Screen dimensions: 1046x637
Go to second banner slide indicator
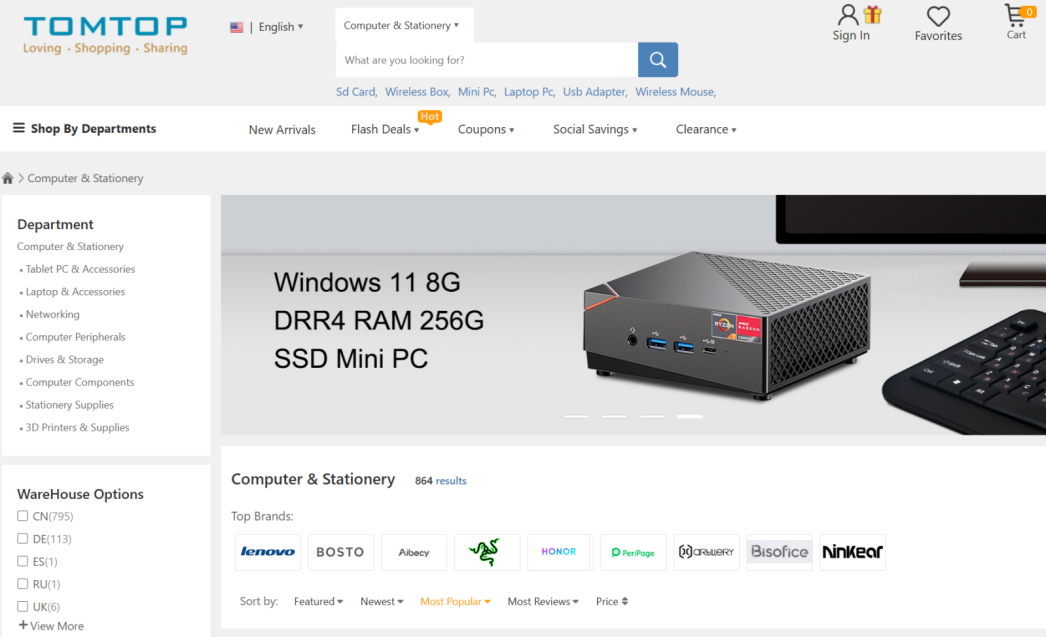(614, 416)
